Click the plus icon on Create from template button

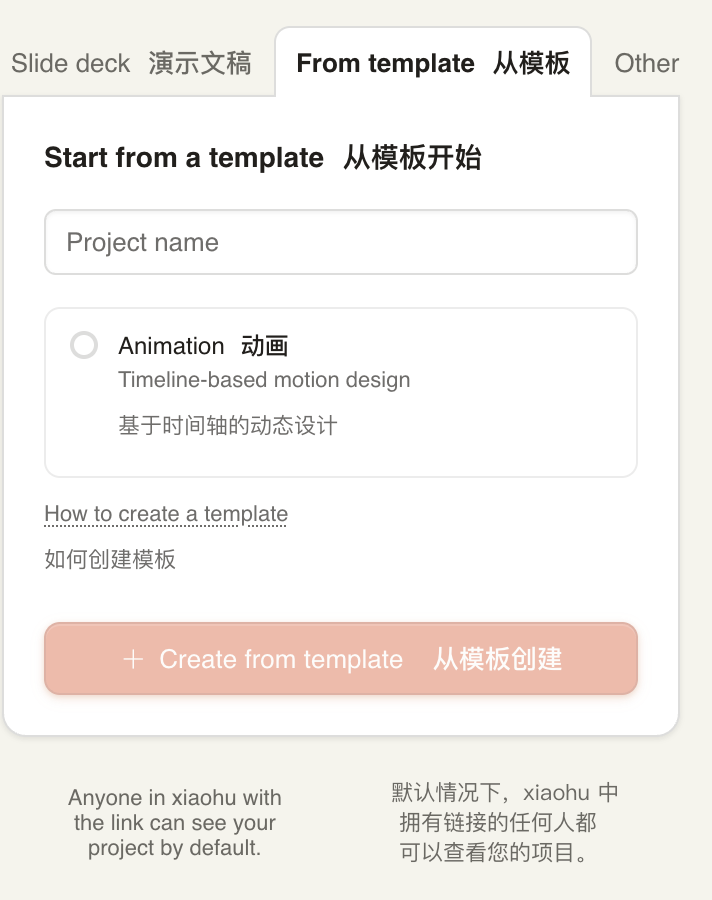[133, 659]
